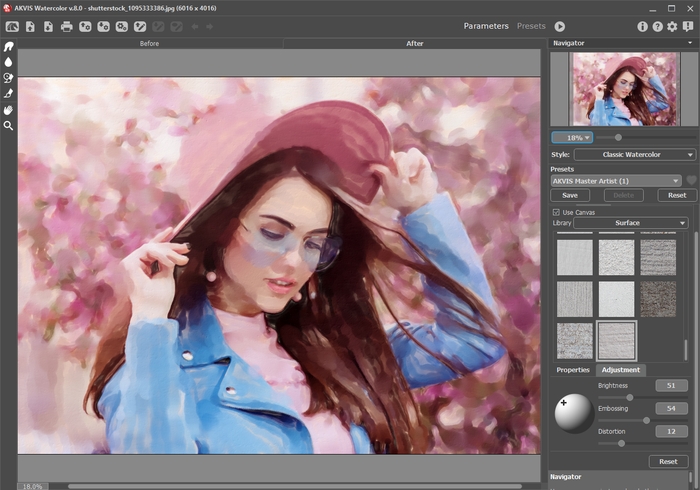
Task: Click the Undo arrow icon
Action: [195, 27]
